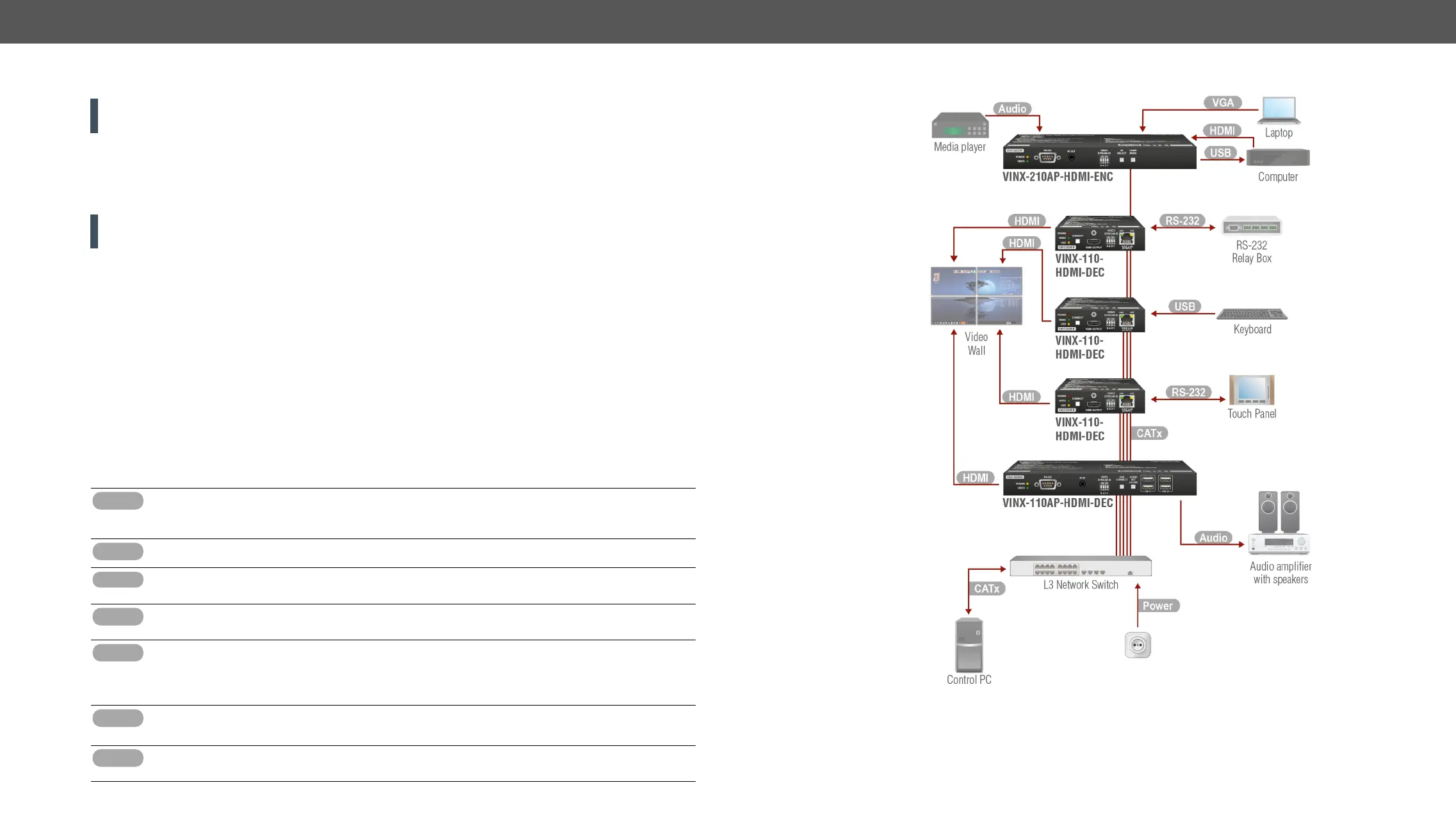
Task: Select the RS-232 Relay Box icon
Action: 1252,226
